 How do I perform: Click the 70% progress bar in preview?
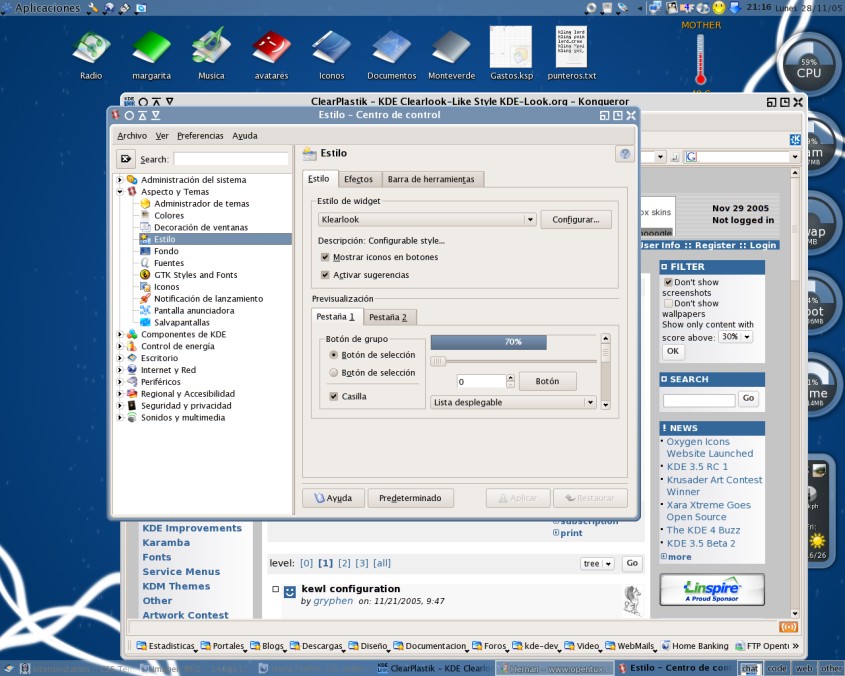514,342
